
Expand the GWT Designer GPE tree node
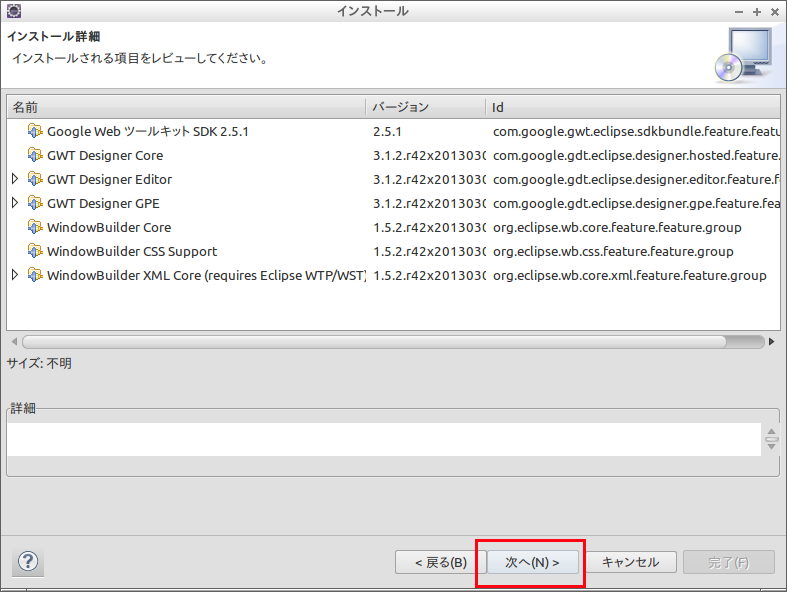[x=15, y=203]
